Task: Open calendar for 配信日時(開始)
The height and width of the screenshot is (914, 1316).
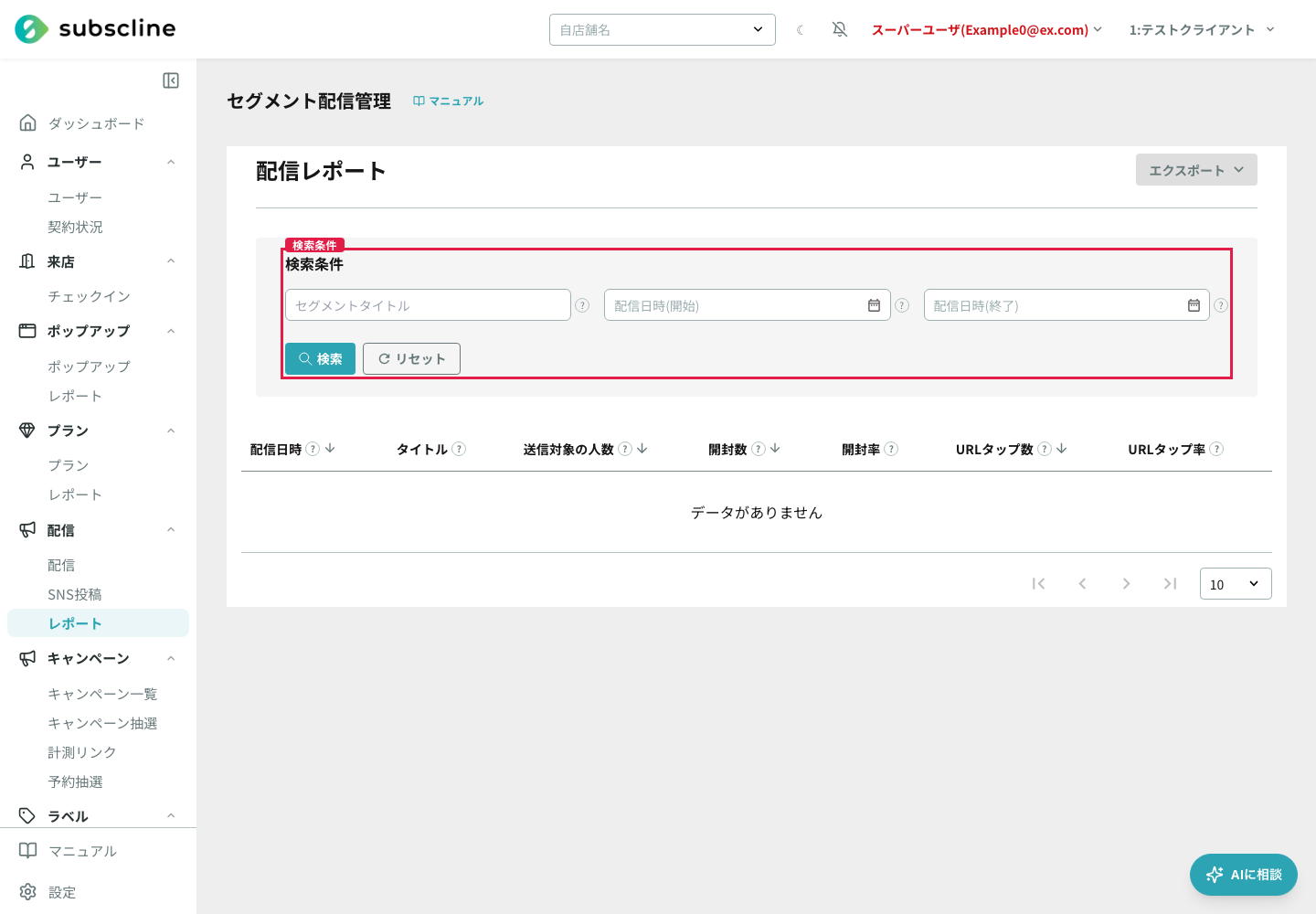Action: (874, 305)
